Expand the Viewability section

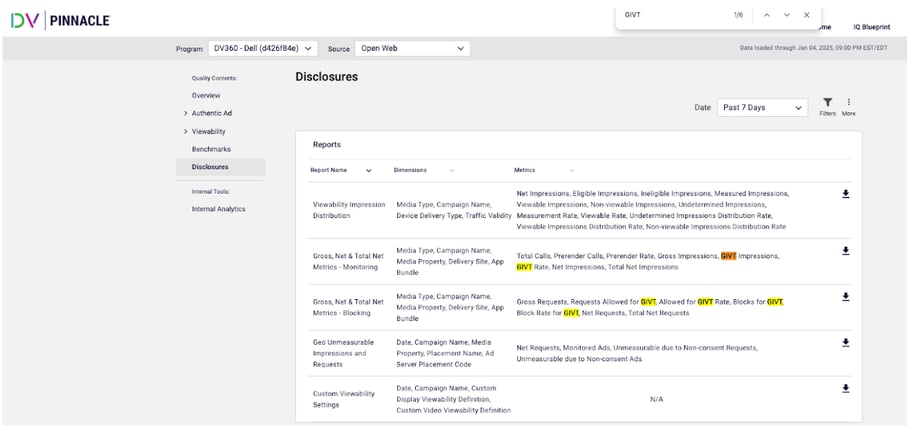pyautogui.click(x=186, y=132)
